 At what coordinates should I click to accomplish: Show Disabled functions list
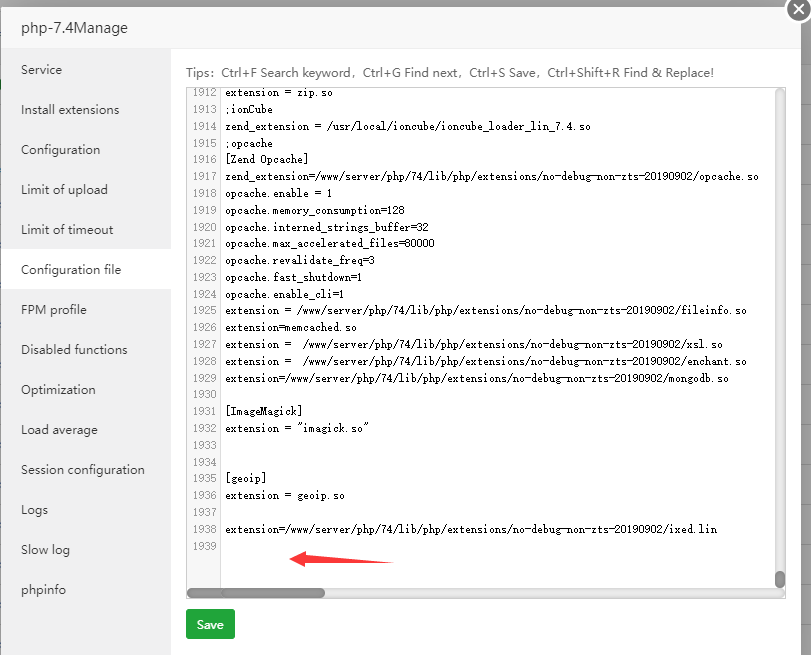(x=74, y=350)
